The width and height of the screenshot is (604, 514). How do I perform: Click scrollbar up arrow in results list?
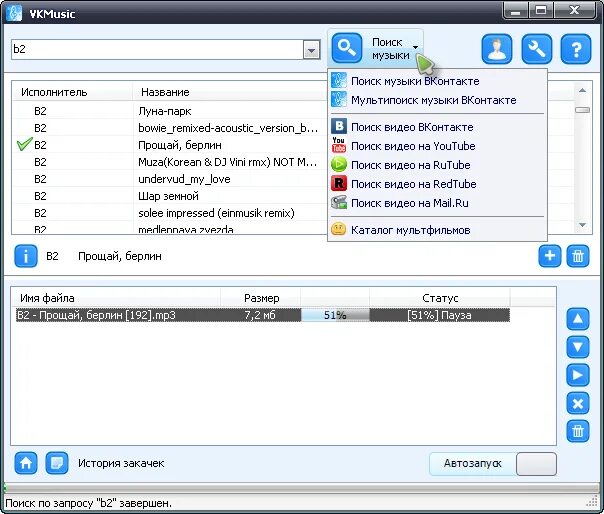pyautogui.click(x=582, y=91)
